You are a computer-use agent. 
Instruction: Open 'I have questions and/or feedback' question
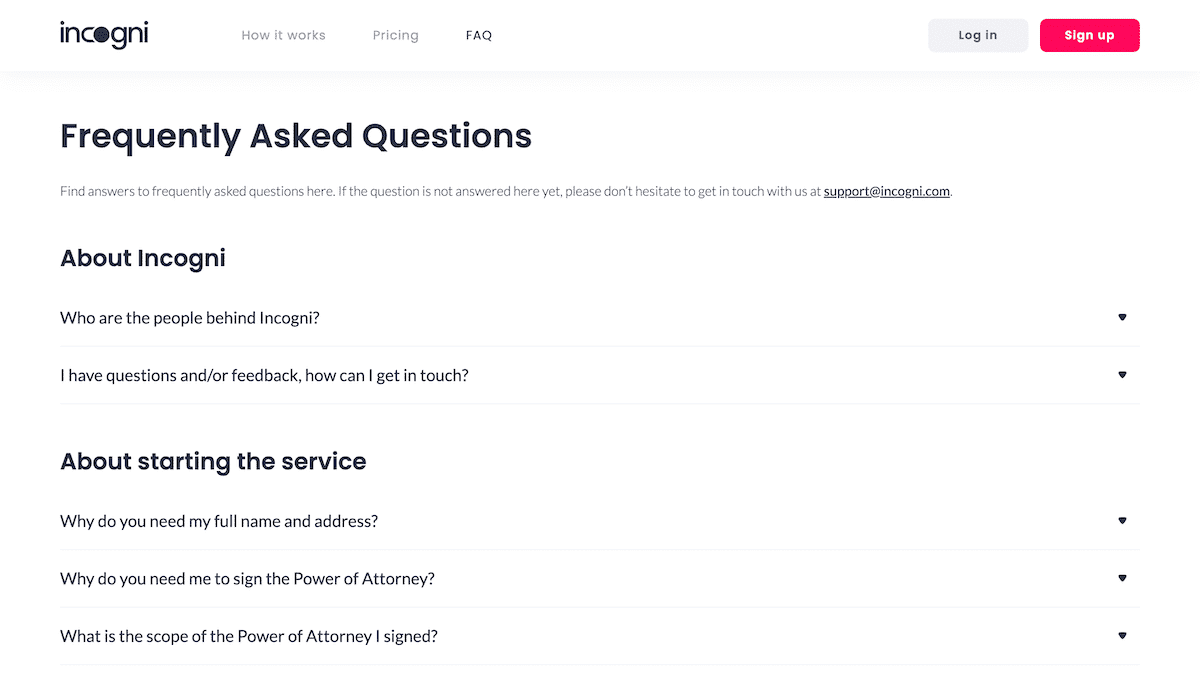(x=264, y=376)
